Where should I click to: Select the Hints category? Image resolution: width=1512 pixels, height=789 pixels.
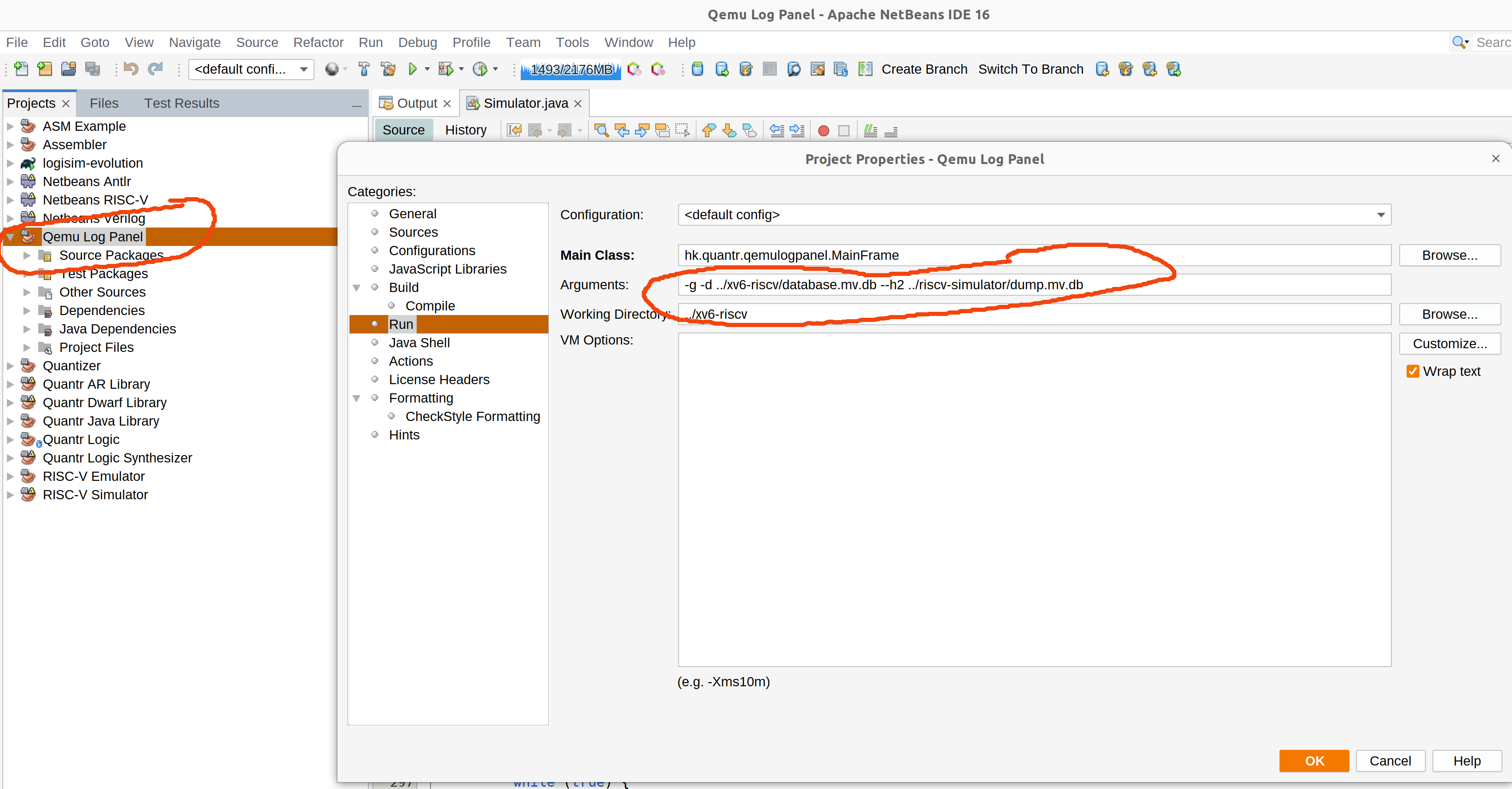404,435
